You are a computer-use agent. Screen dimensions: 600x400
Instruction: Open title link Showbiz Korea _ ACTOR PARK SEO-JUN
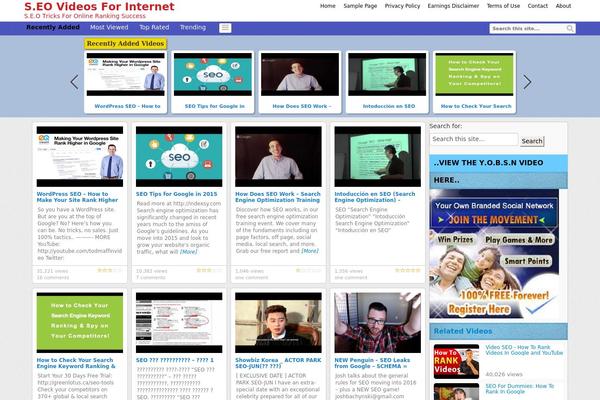click(x=278, y=363)
